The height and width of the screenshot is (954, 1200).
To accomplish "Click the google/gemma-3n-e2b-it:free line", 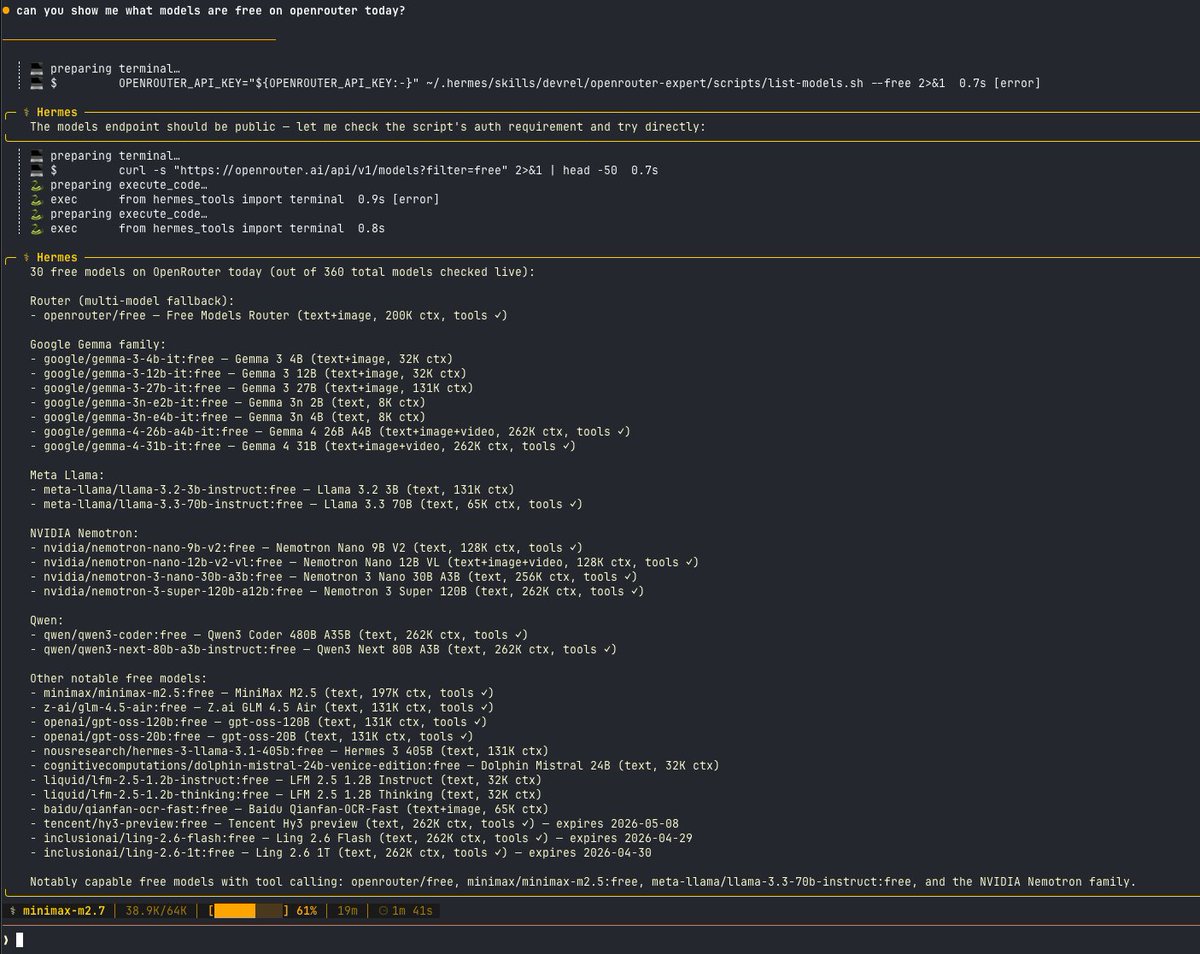I will tap(227, 402).
